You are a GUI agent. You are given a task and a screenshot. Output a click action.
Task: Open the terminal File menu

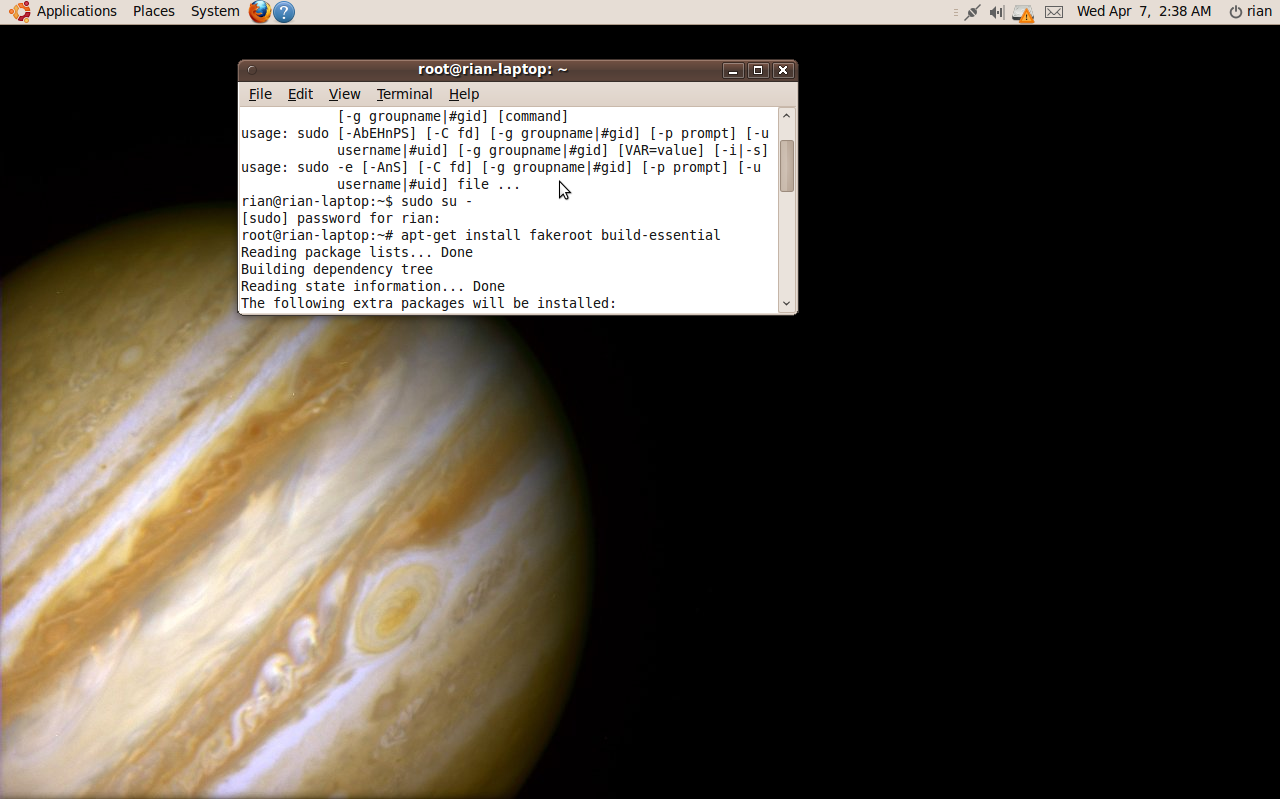coord(260,94)
